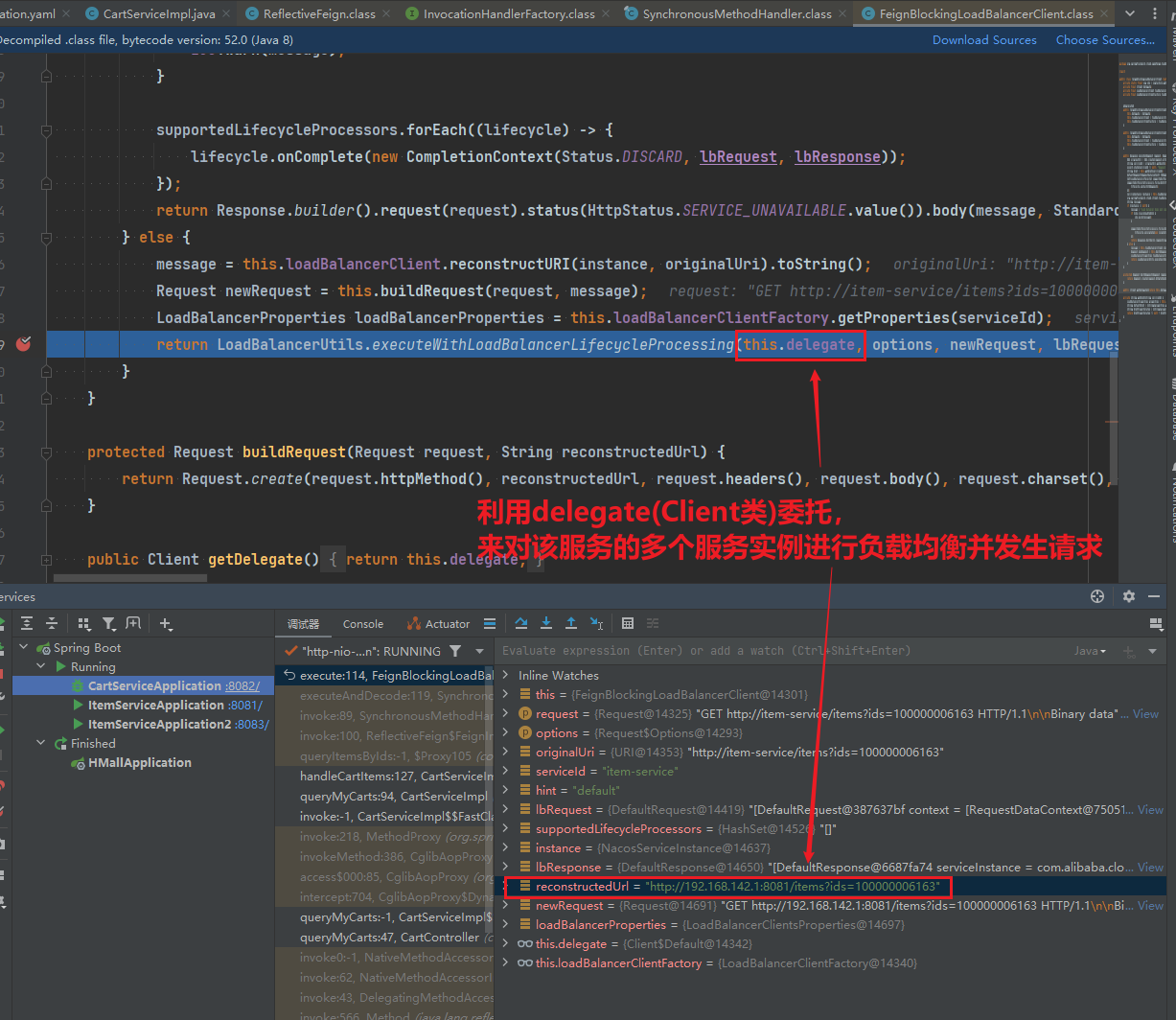Toggle code folding on the getDelegate method
The width and height of the screenshot is (1176, 1020).
(x=46, y=560)
